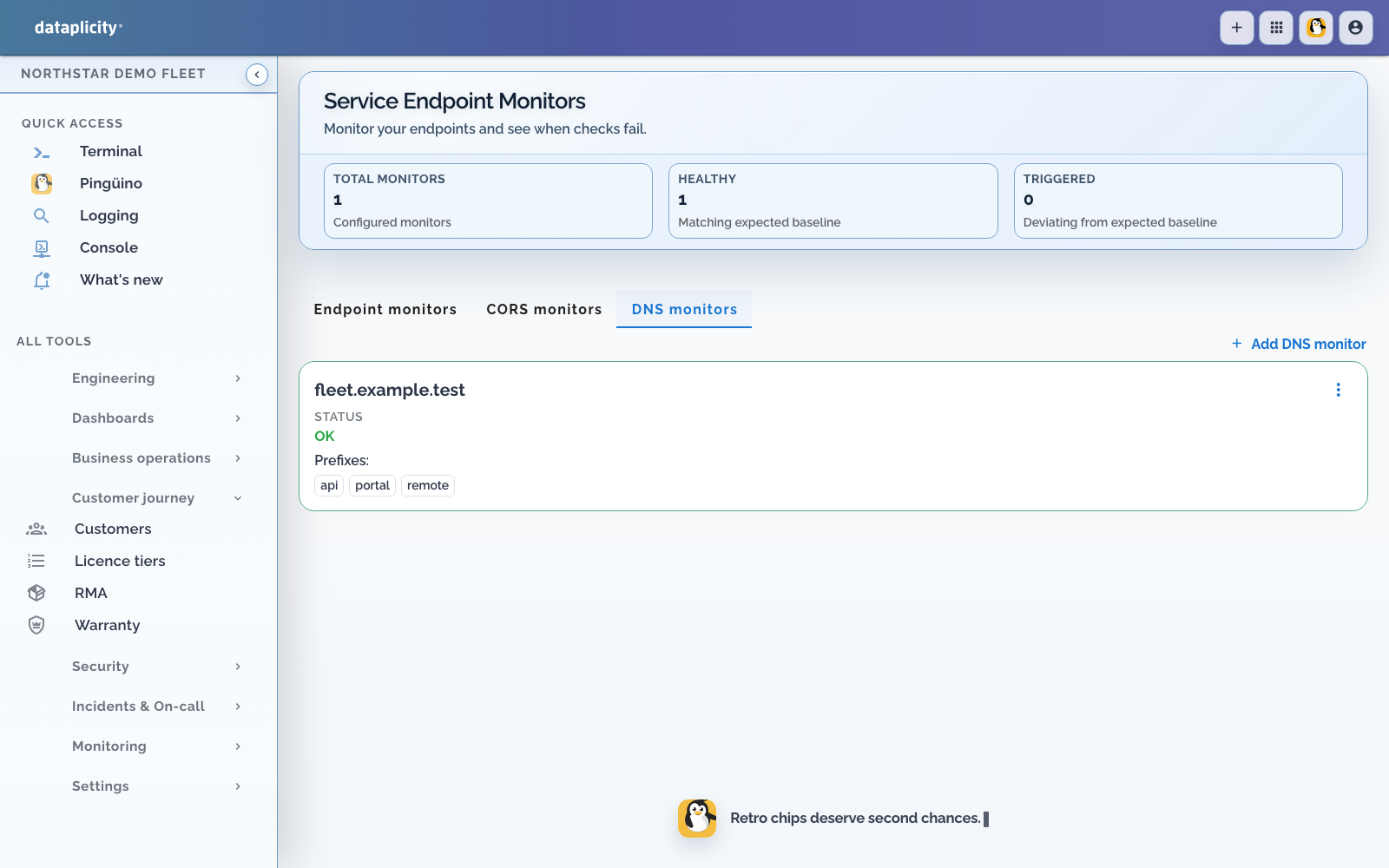
Task: Collapse the sidebar with the chevron button
Action: pyautogui.click(x=257, y=75)
